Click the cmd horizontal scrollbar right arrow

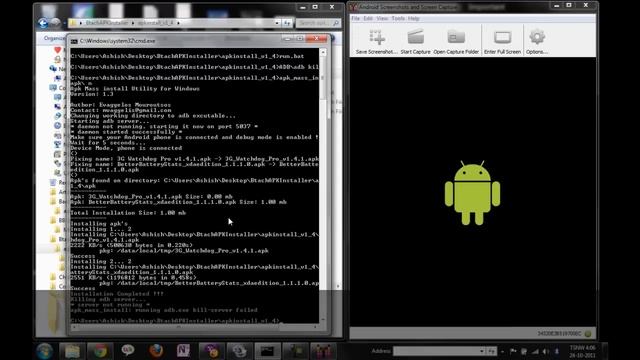coord(315,327)
